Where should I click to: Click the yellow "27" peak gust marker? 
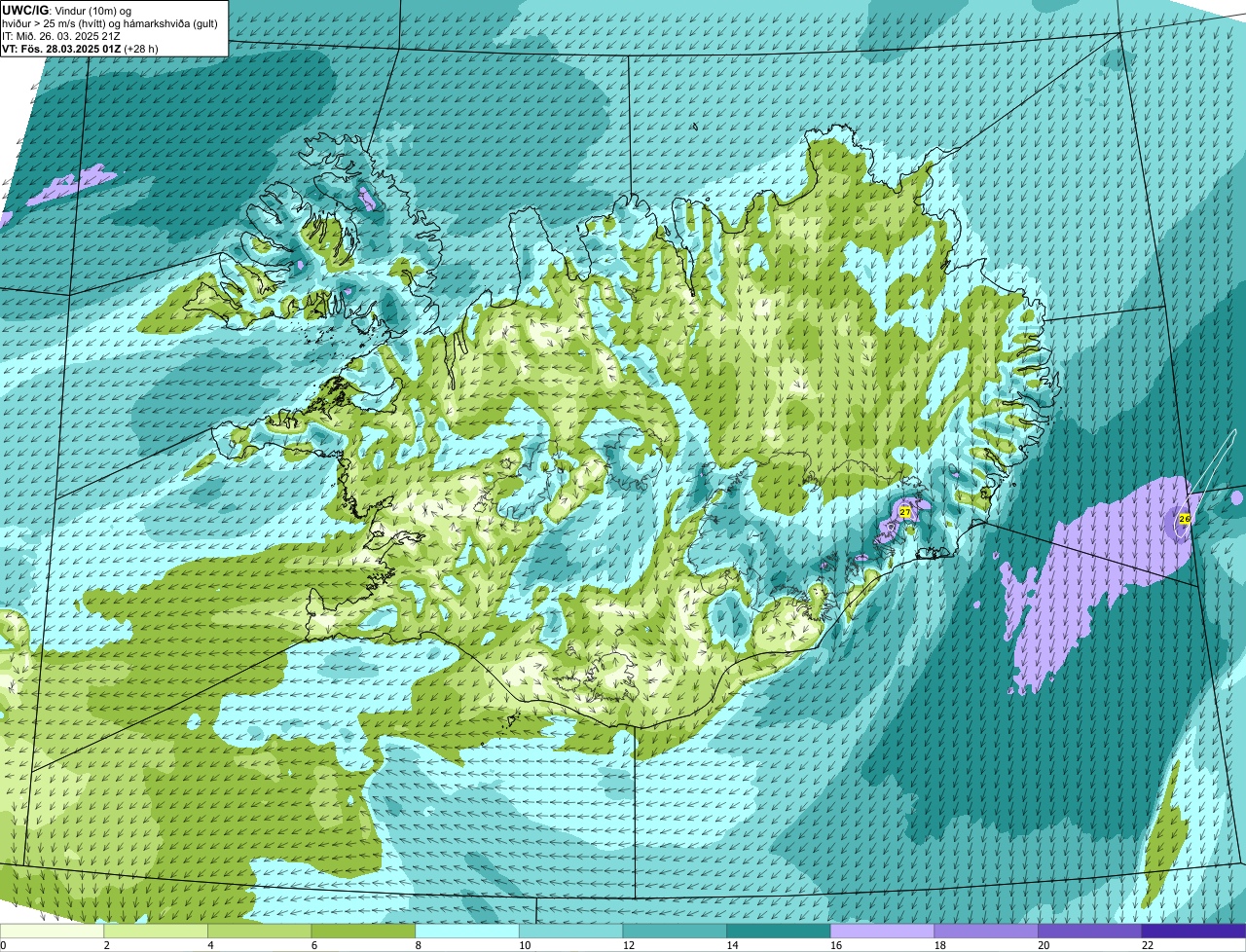click(904, 511)
